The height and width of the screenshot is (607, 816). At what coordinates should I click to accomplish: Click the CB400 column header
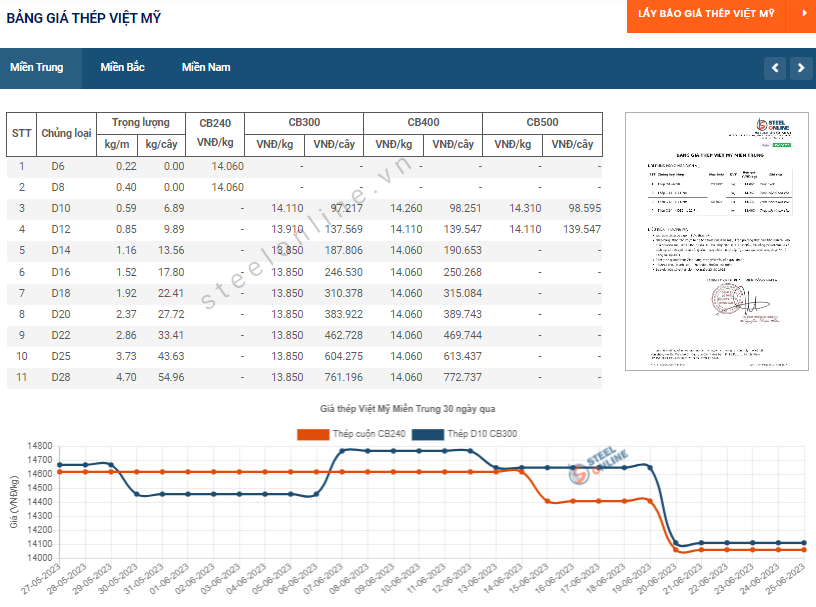pos(423,123)
